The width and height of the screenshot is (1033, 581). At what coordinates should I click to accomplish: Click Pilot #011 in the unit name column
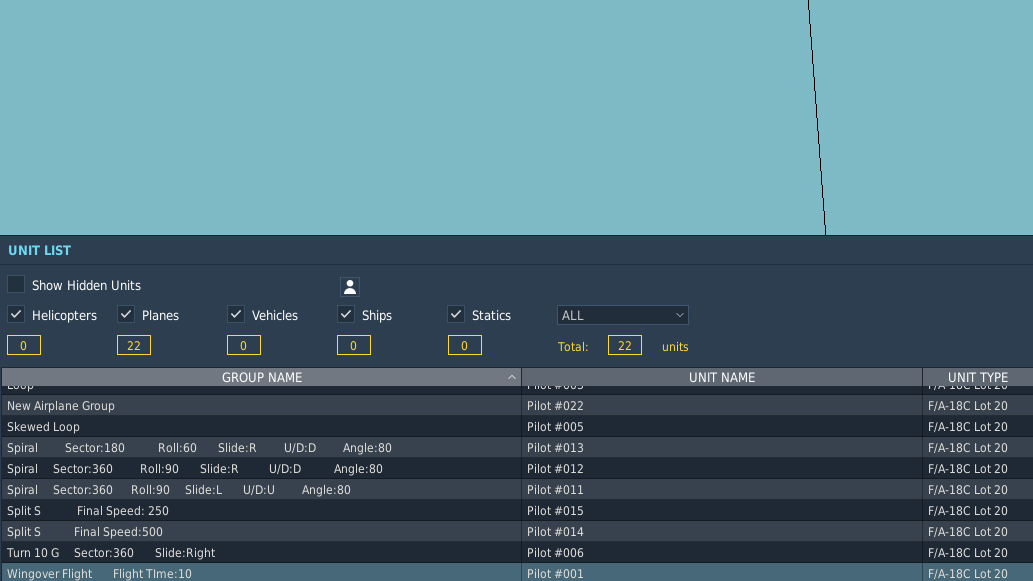tap(555, 490)
